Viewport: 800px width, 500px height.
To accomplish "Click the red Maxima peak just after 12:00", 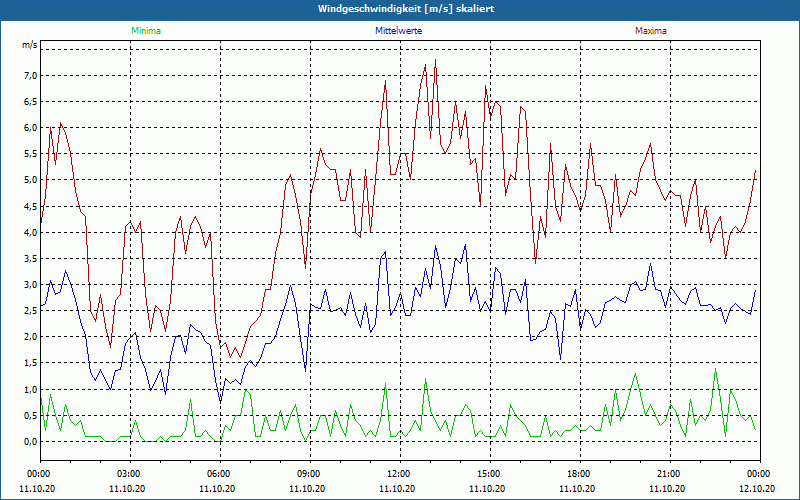I will (x=435, y=60).
